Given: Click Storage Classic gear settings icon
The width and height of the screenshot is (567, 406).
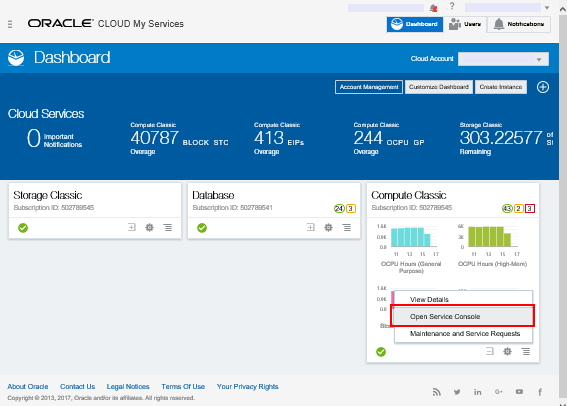Looking at the screenshot, I should point(149,227).
